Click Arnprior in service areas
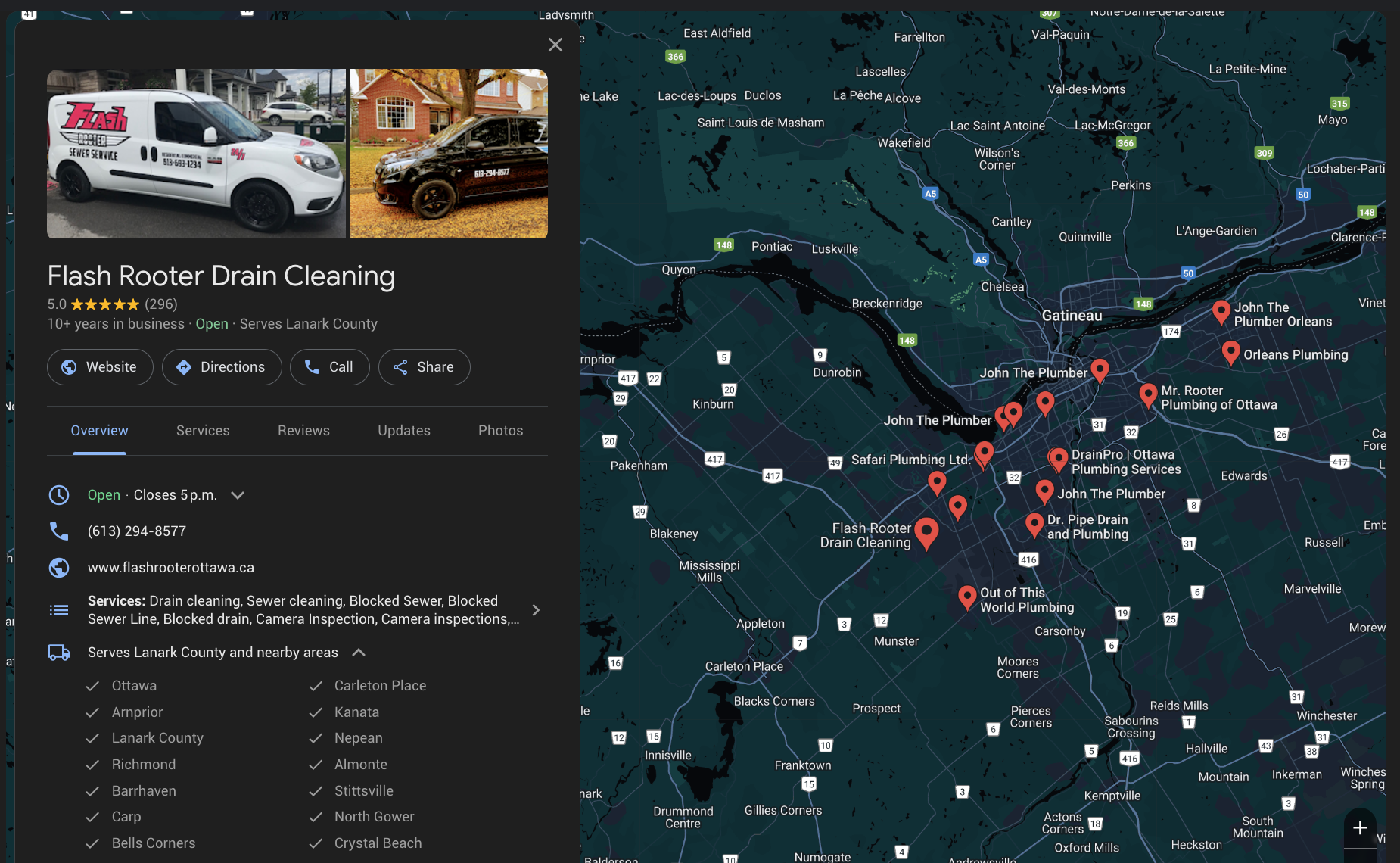Viewport: 1400px width, 863px height. (x=137, y=712)
